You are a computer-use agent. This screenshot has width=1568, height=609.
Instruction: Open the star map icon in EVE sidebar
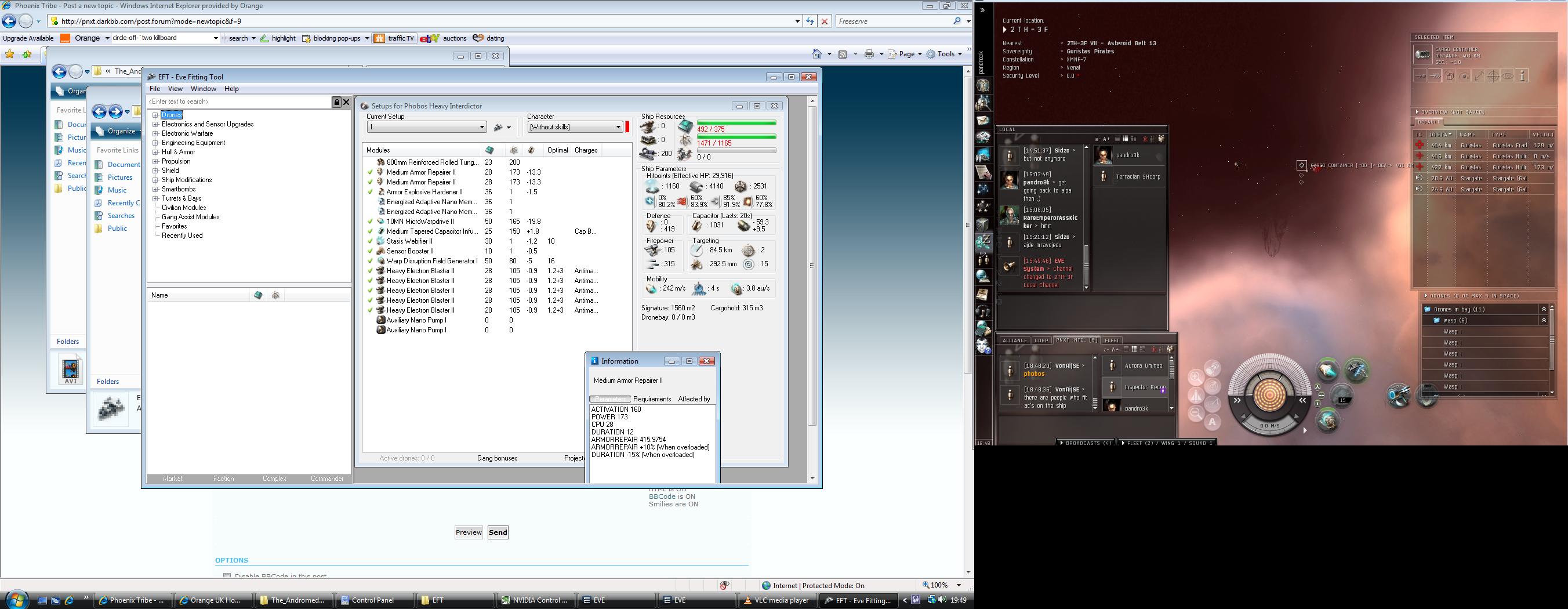(x=983, y=190)
